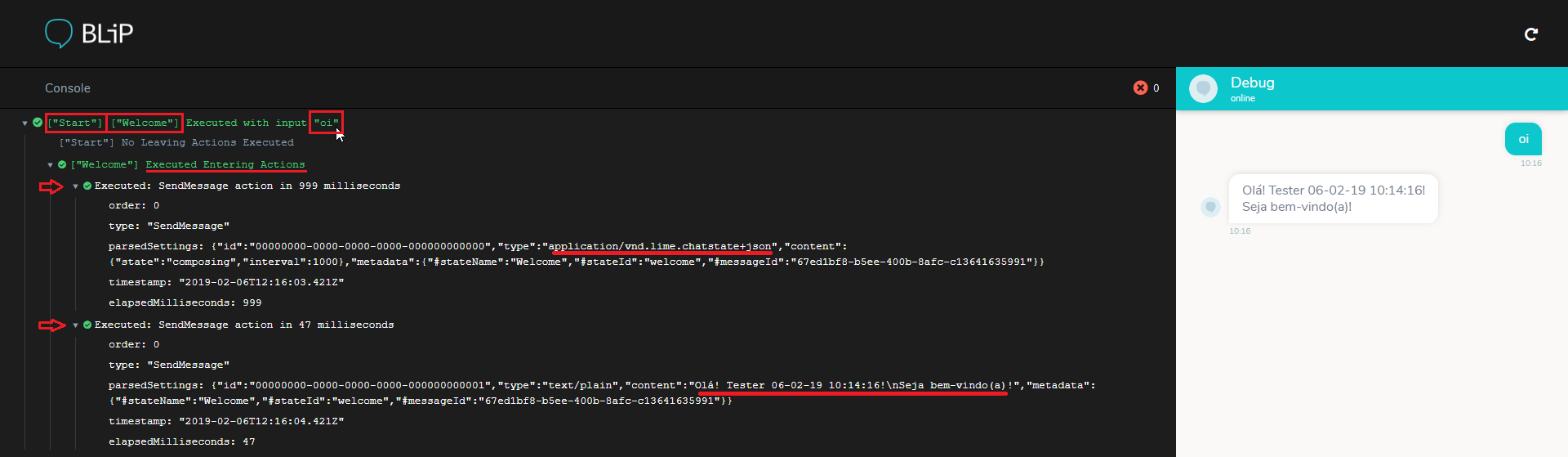This screenshot has width=1568, height=457.
Task: Click the BLiP logo icon
Action: (59, 34)
